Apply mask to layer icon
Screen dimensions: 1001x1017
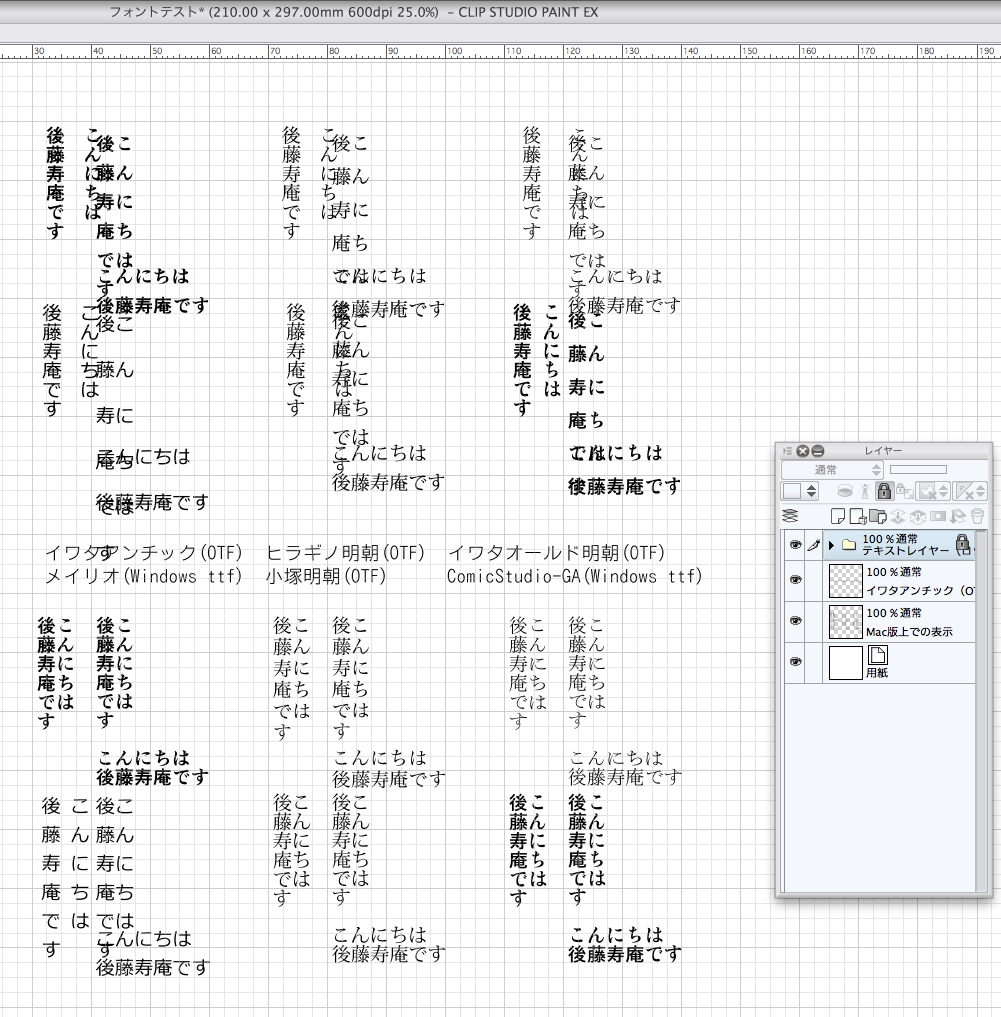point(958,516)
